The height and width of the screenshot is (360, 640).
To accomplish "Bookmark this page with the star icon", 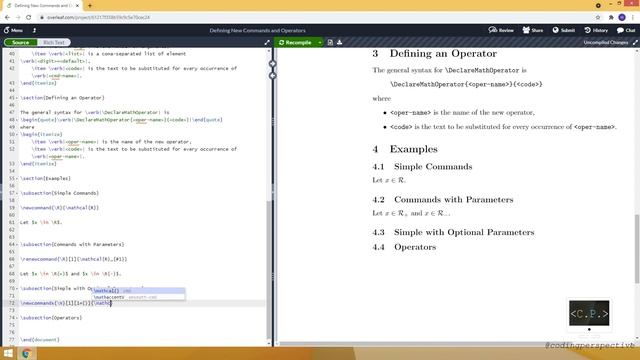I will pos(598,18).
